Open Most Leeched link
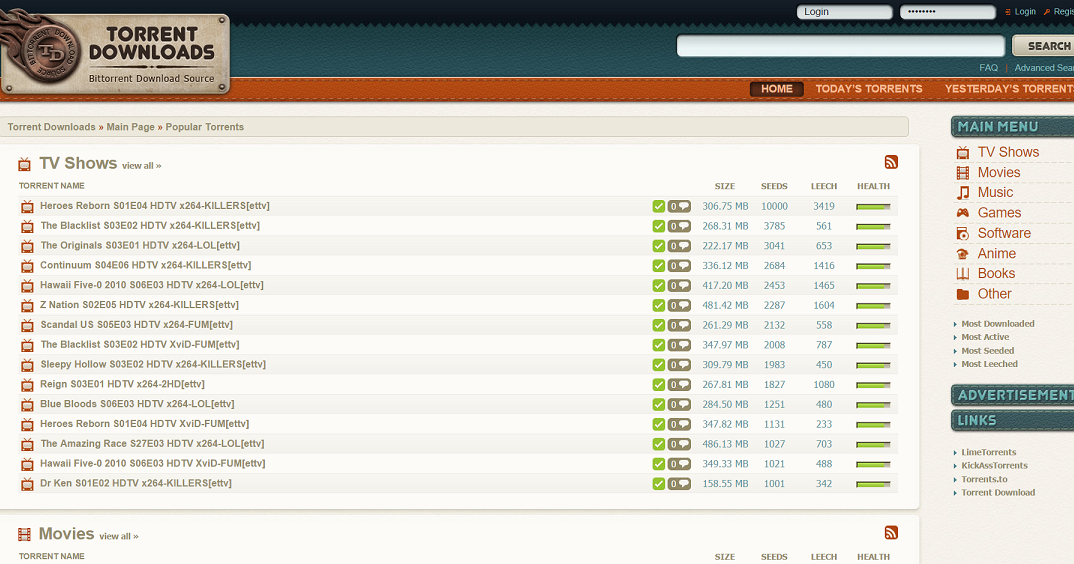 989,364
